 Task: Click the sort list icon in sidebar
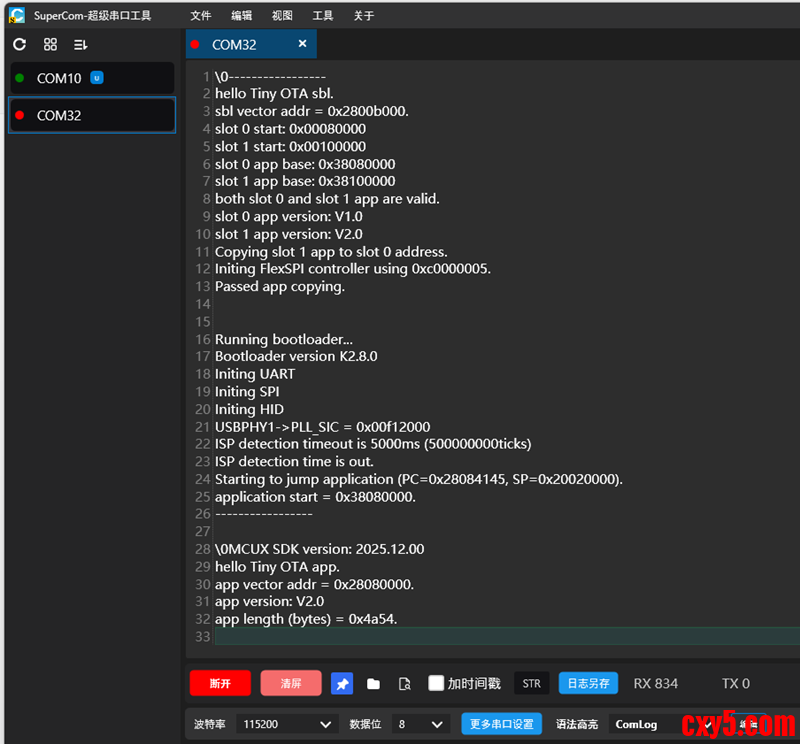pyautogui.click(x=81, y=45)
